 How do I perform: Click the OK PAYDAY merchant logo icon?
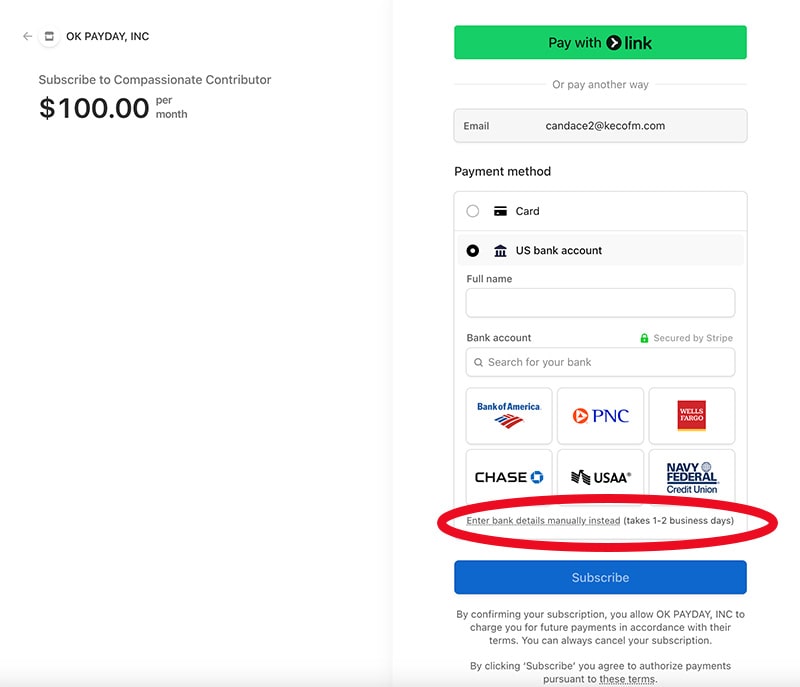coord(49,37)
